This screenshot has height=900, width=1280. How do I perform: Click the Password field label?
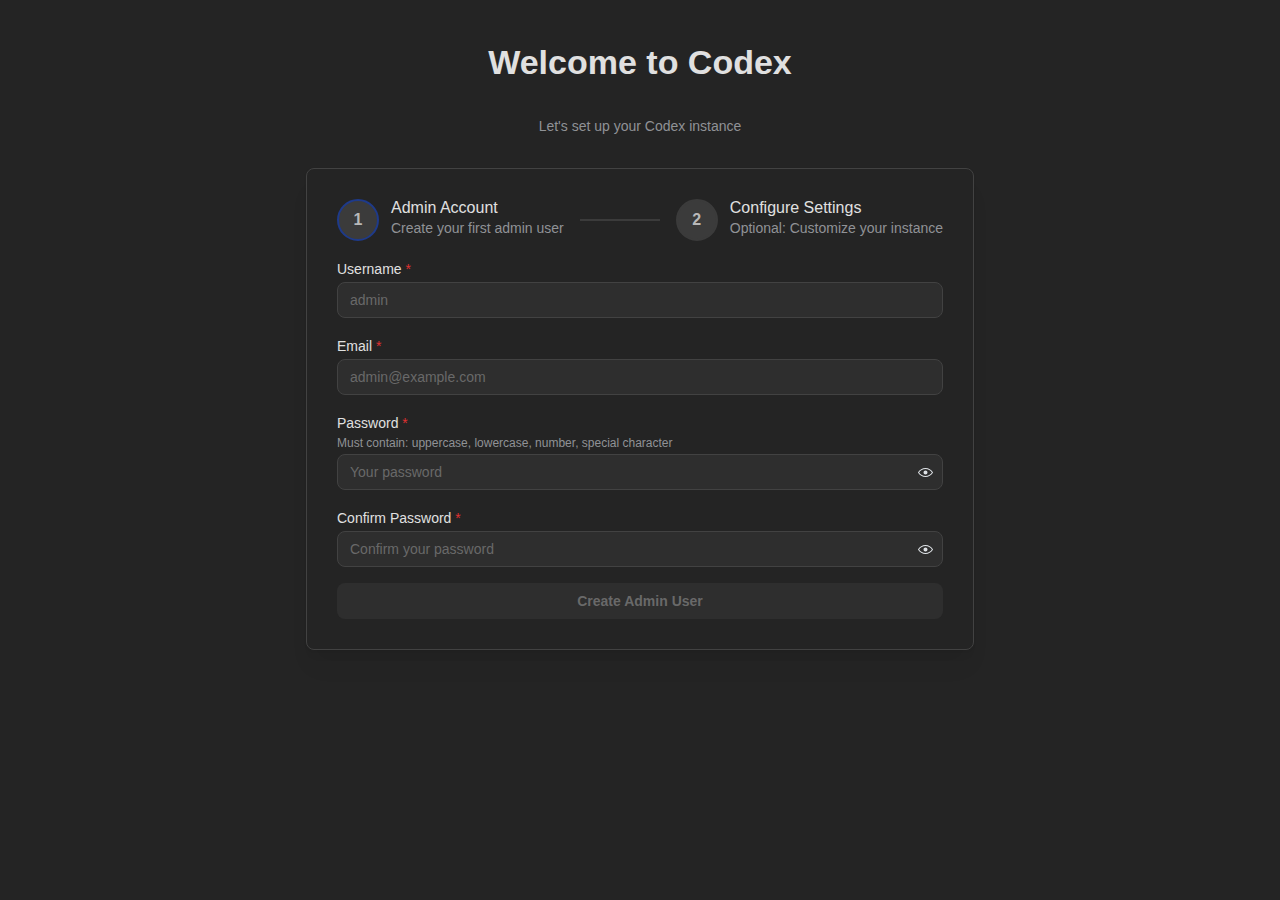367,423
